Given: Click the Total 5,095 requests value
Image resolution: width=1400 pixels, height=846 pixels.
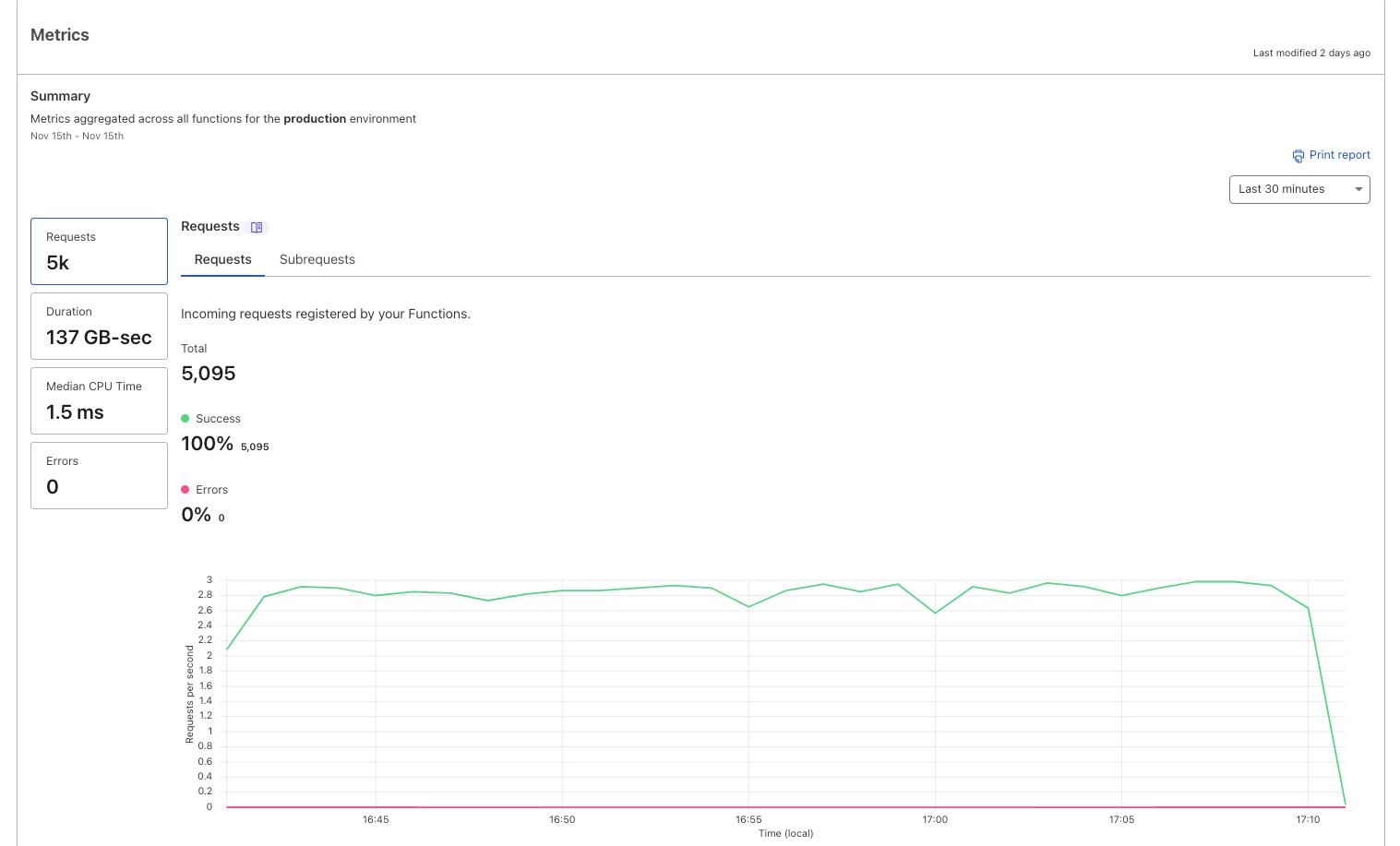Looking at the screenshot, I should point(209,374).
